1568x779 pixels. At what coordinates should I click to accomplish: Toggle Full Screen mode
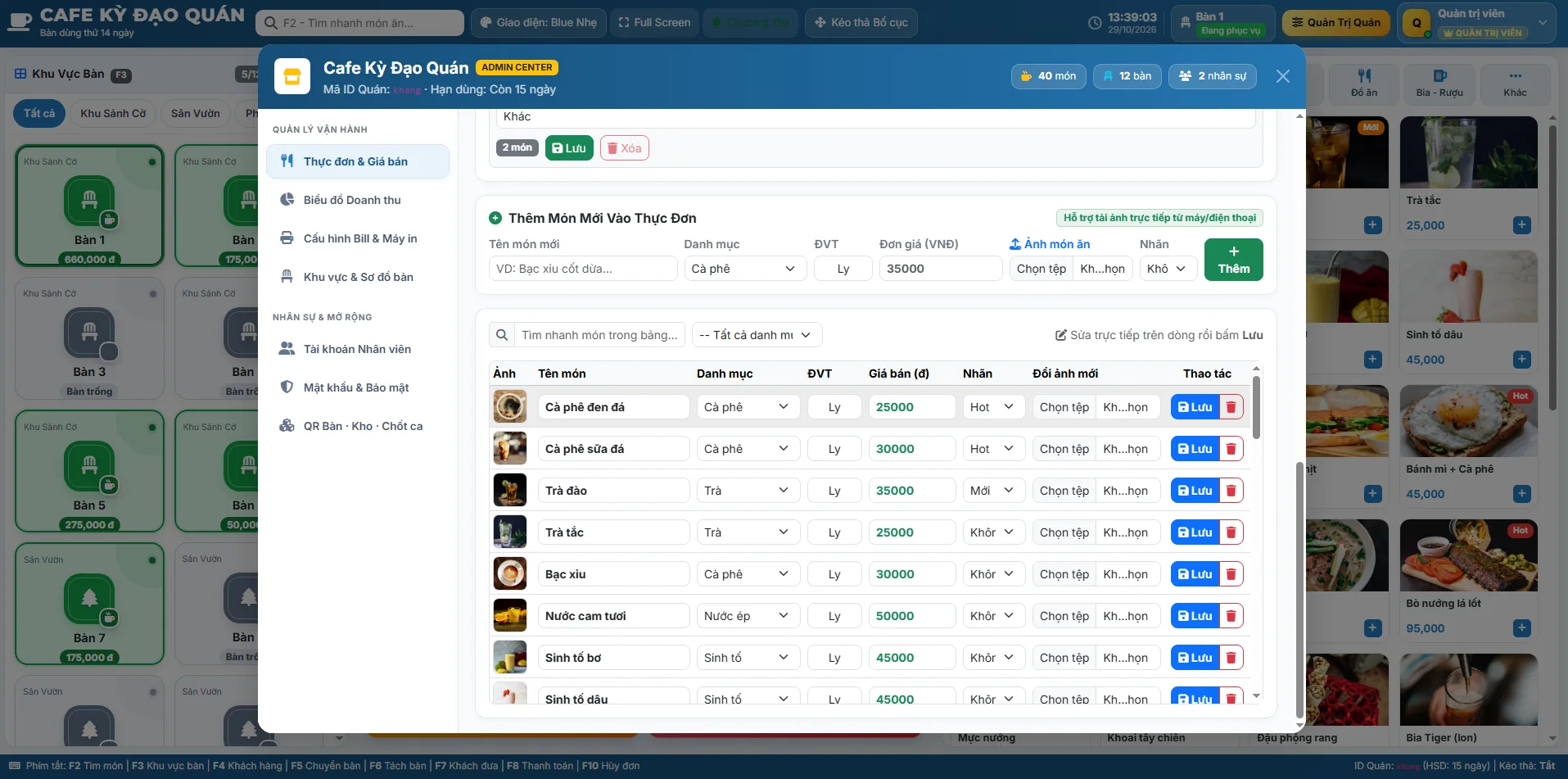pyautogui.click(x=654, y=23)
